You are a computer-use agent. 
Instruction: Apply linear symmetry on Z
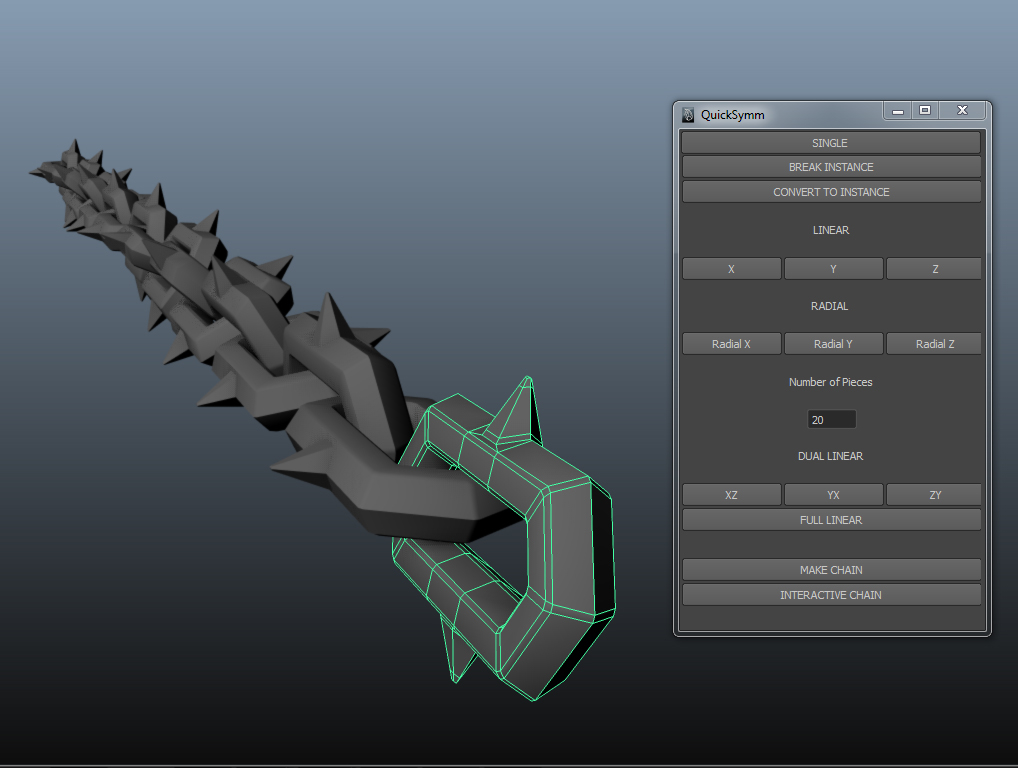coord(933,268)
